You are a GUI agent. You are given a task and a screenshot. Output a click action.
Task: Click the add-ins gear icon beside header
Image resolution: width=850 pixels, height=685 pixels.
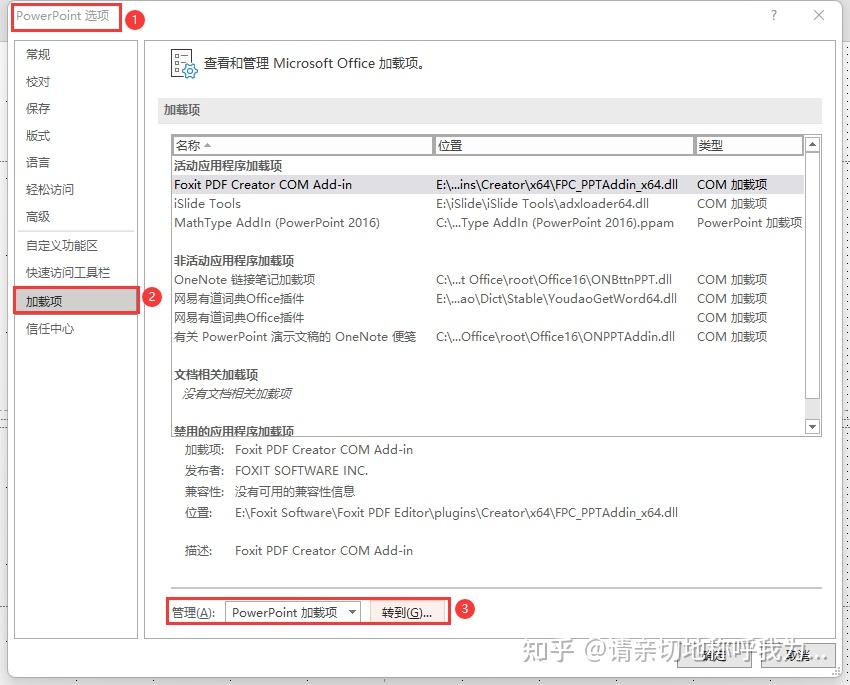184,64
